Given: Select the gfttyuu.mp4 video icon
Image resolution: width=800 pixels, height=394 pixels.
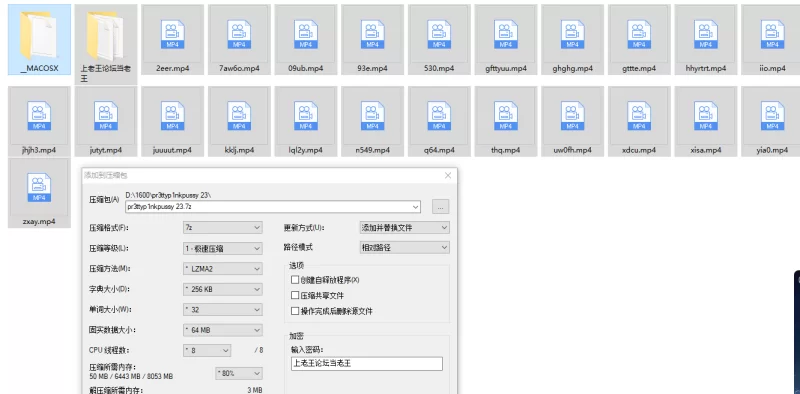Looking at the screenshot, I should (x=505, y=35).
